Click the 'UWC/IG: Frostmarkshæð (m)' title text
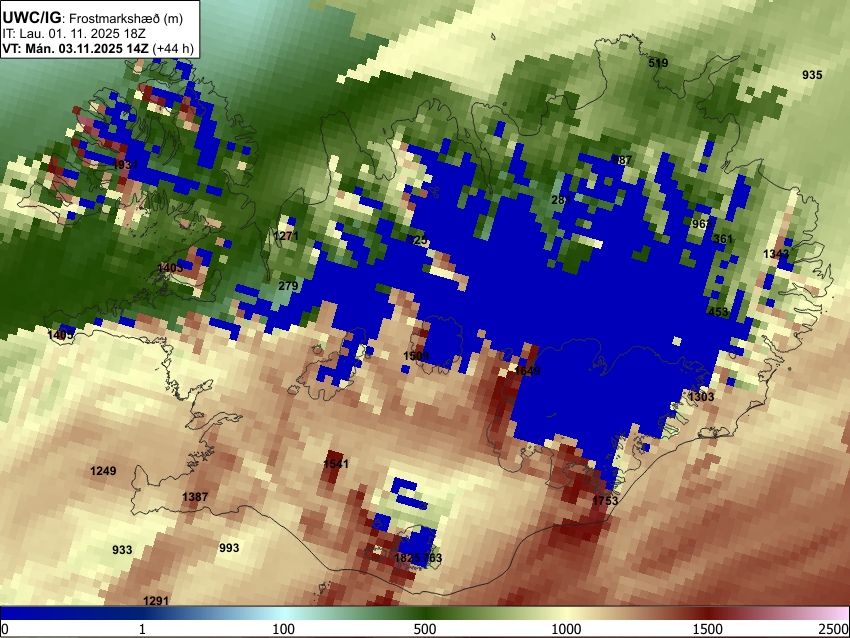 93,18
